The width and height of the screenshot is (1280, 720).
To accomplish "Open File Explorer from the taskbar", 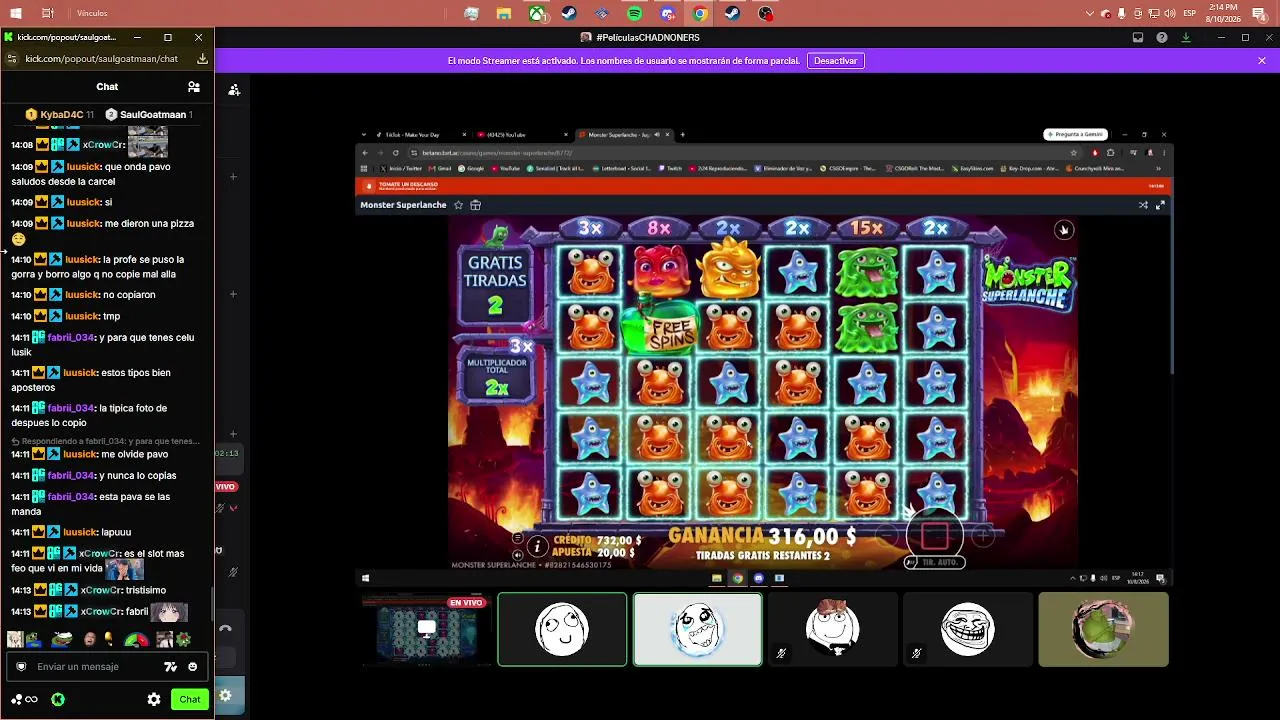I will [x=504, y=14].
